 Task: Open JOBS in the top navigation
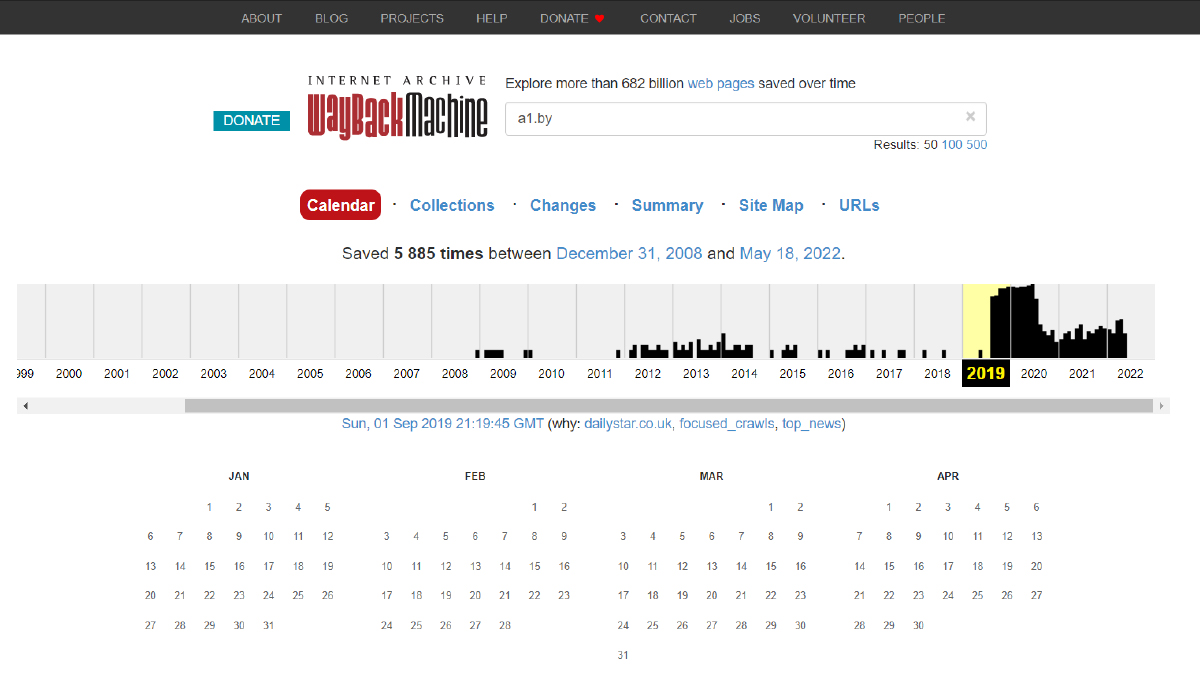click(x=745, y=18)
